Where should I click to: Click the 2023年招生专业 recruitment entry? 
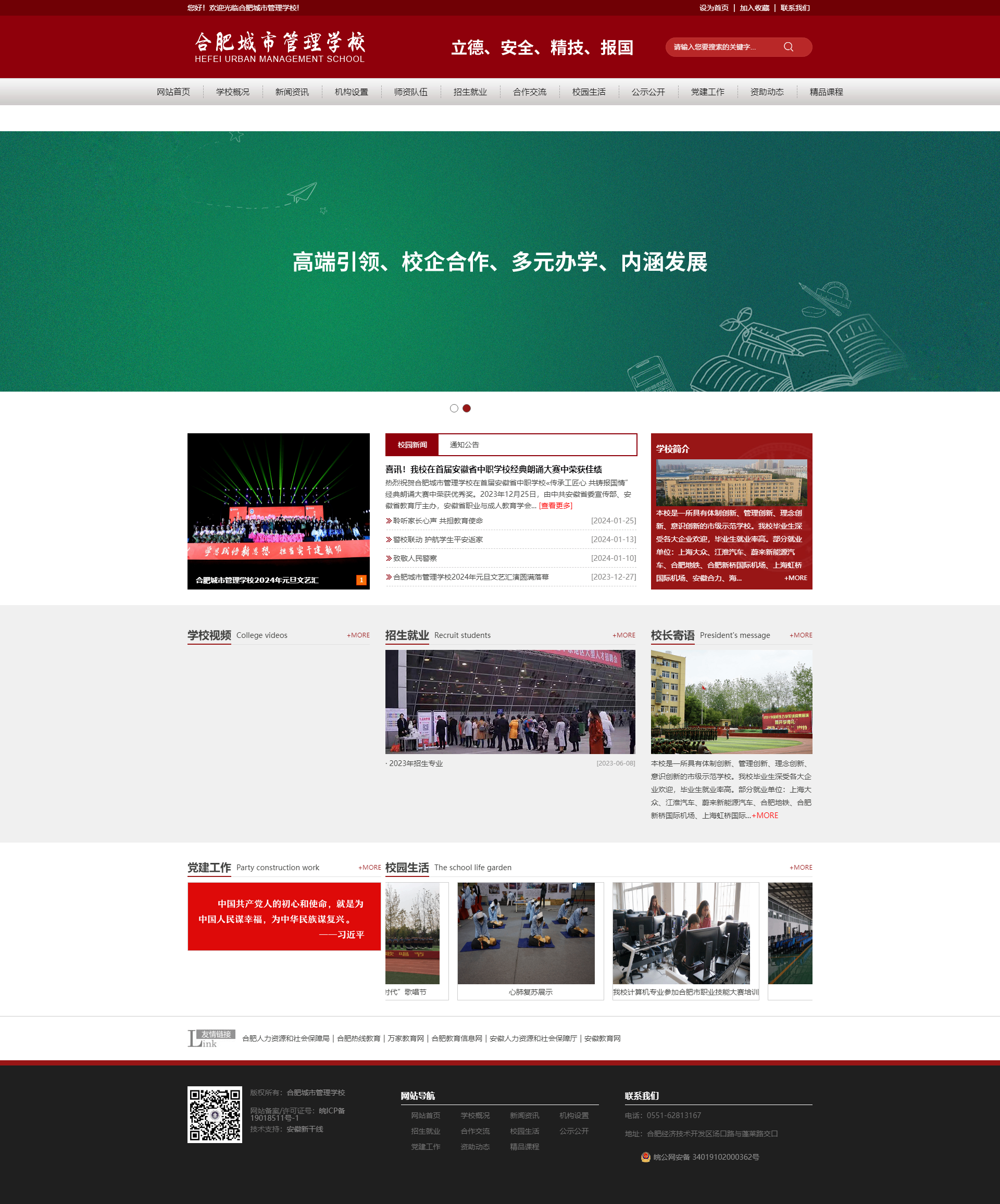pos(416,763)
